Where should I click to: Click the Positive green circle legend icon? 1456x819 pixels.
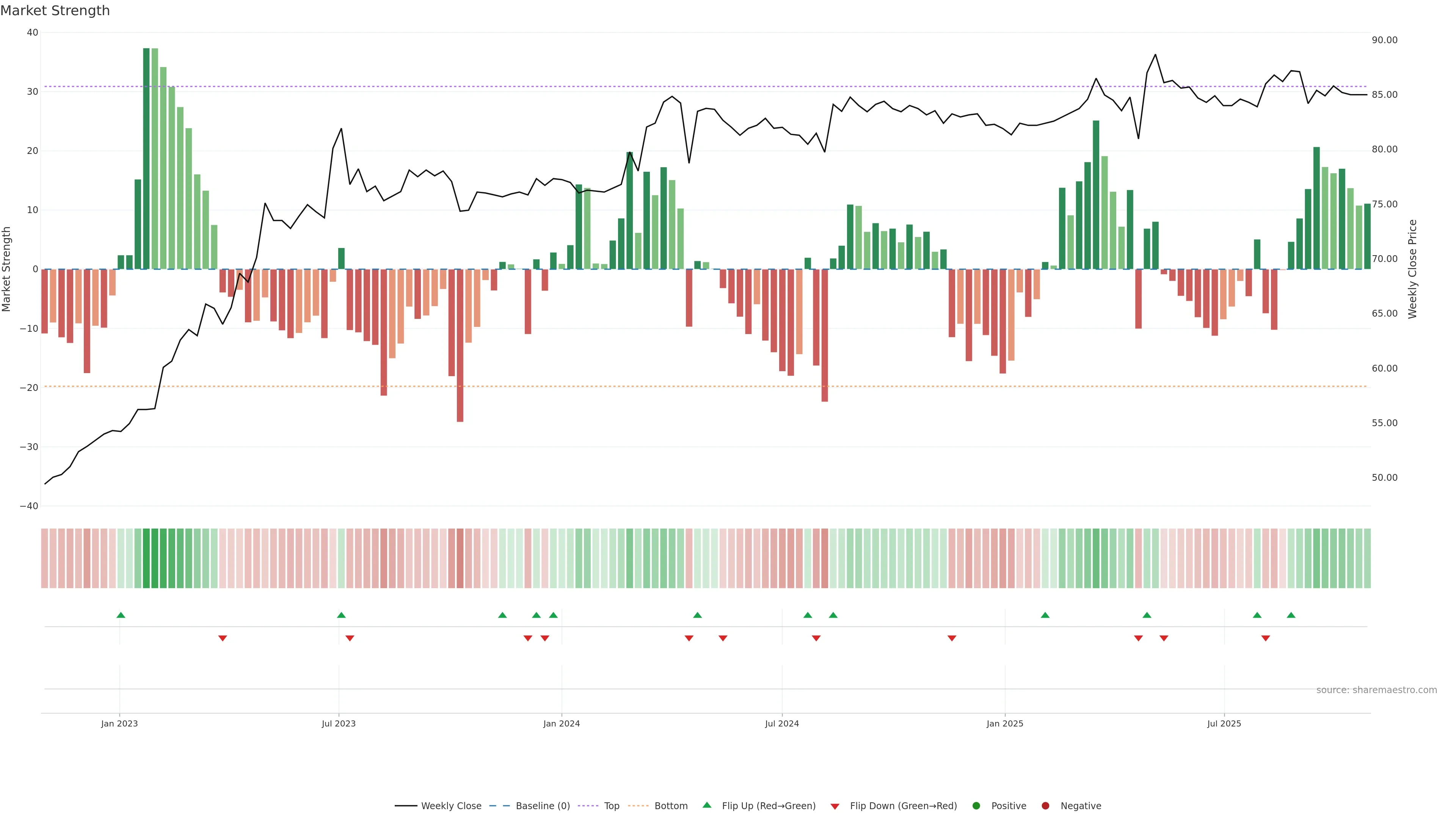(976, 806)
